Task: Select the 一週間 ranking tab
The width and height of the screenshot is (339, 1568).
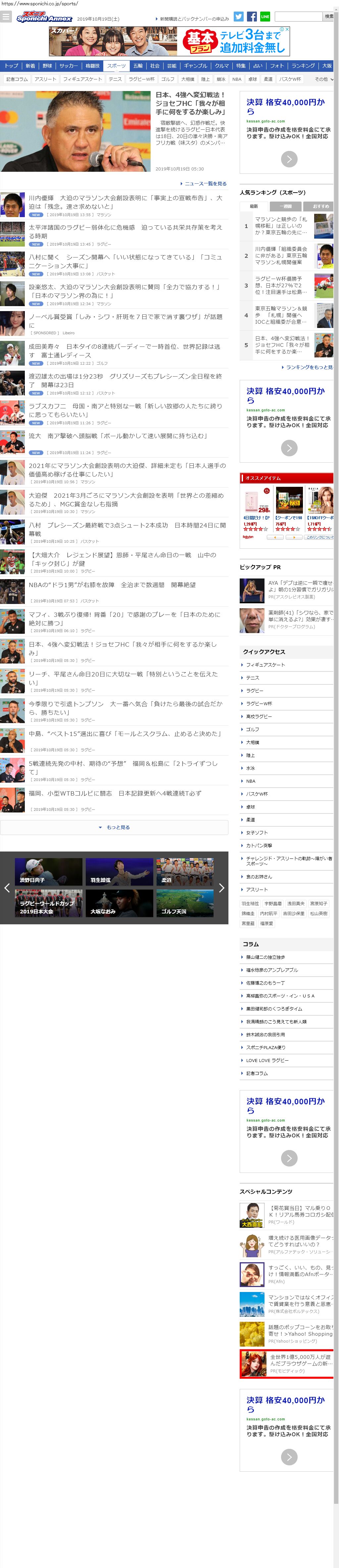Action: coord(285,207)
